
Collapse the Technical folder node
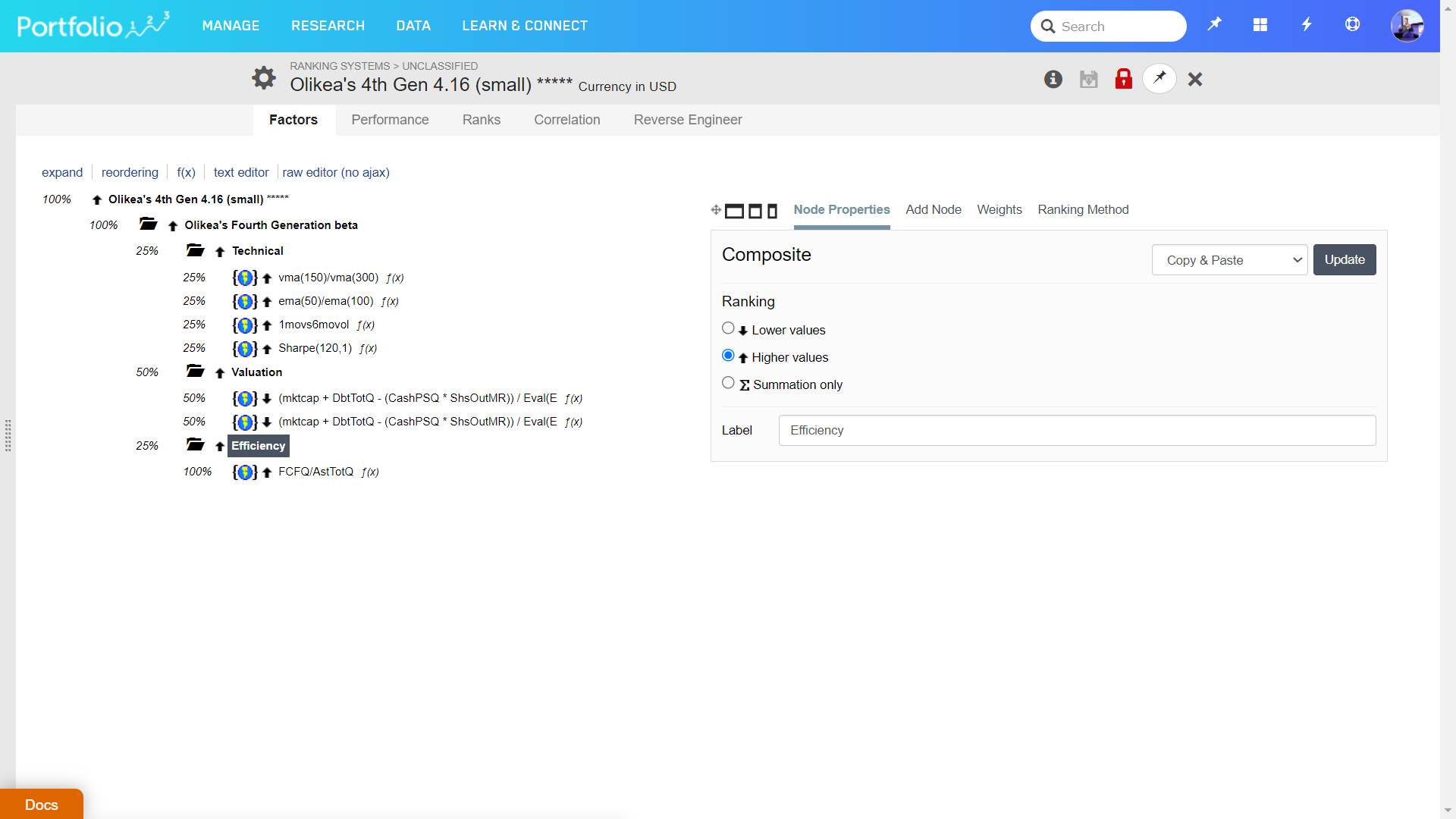click(x=195, y=250)
